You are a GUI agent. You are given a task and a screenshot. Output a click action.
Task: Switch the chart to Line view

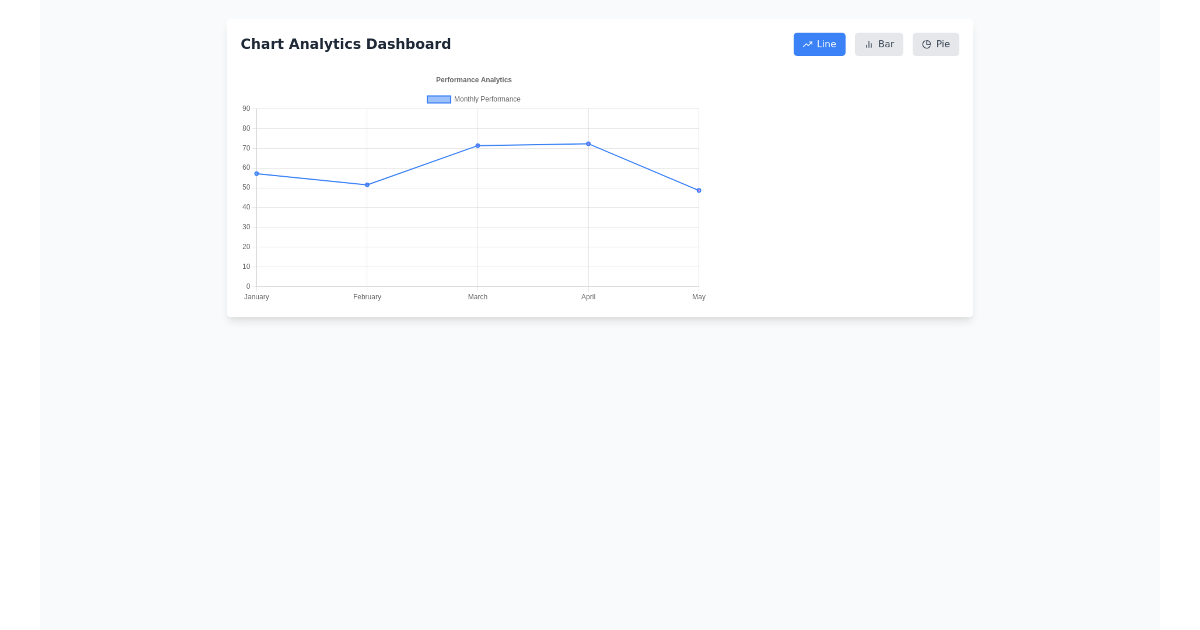pos(819,44)
